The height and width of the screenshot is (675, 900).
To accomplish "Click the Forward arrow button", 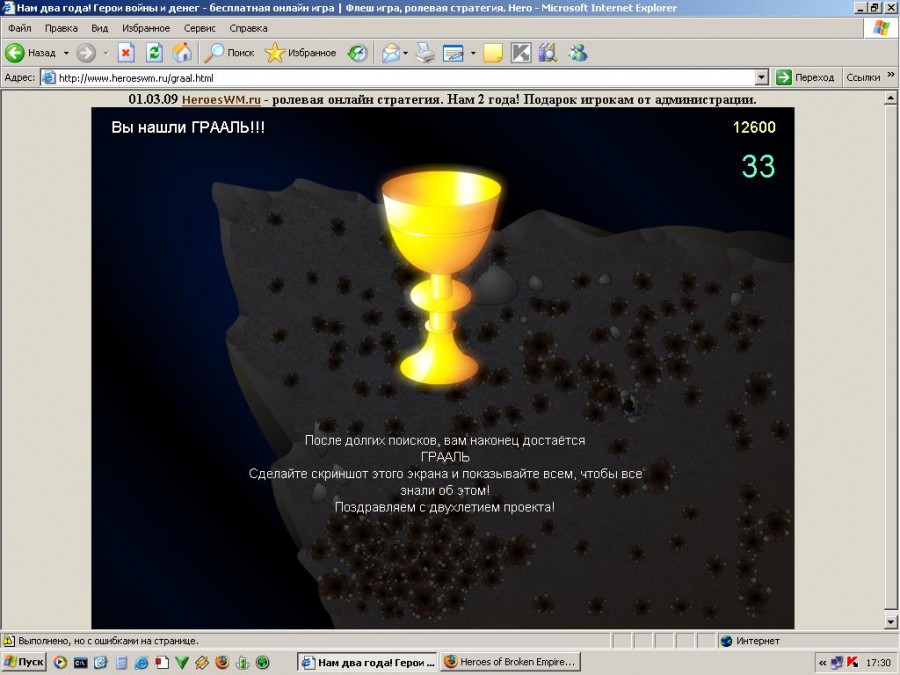I will coord(86,53).
